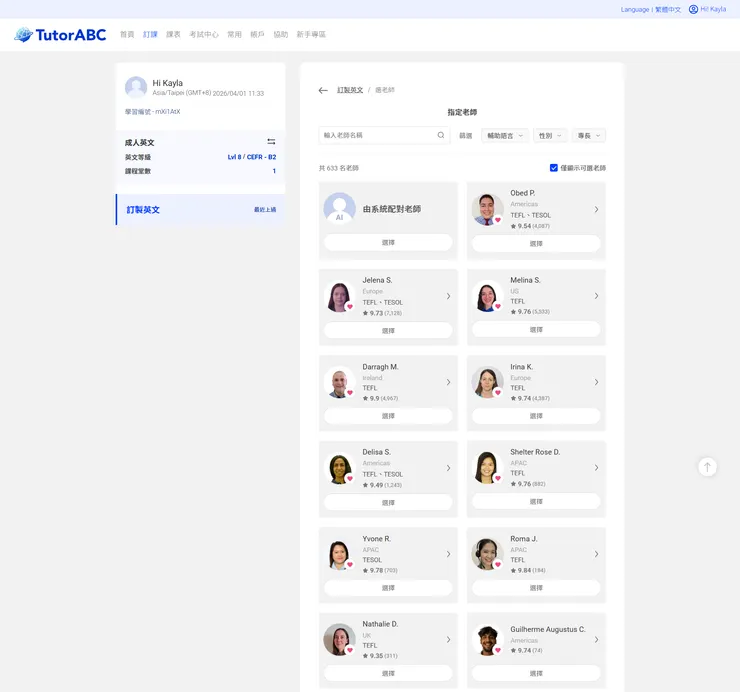Image resolution: width=740 pixels, height=692 pixels.
Task: Click the heart icon on Jelena S.
Action: pyautogui.click(x=350, y=307)
